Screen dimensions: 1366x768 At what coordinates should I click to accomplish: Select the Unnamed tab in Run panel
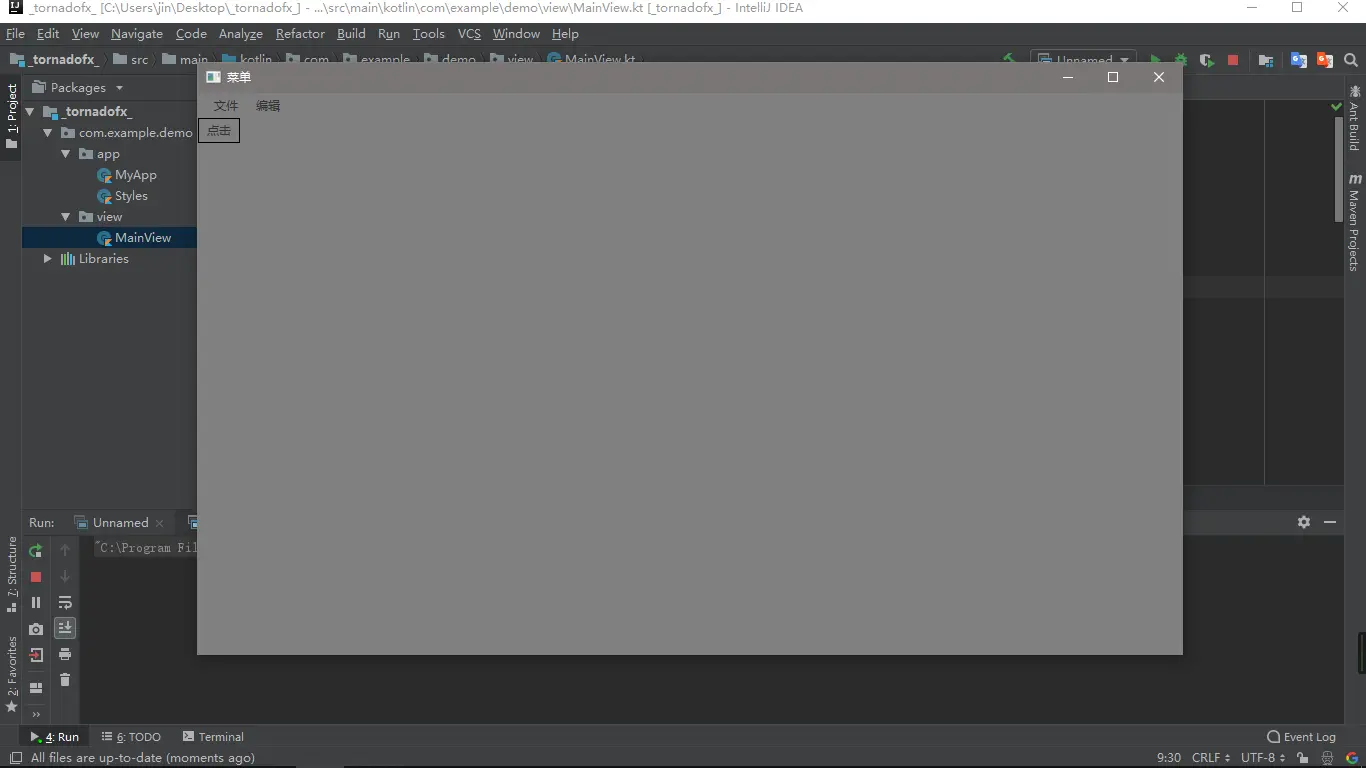(x=120, y=523)
